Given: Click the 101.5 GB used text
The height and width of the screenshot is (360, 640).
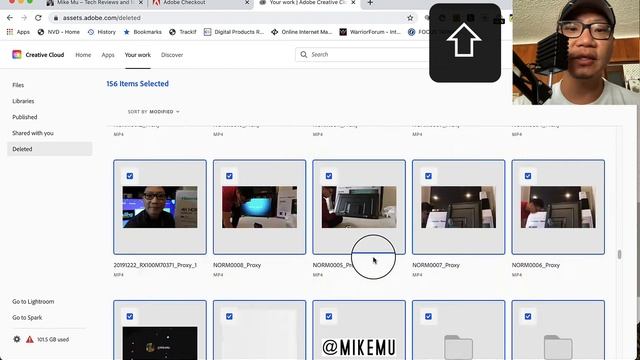Looking at the screenshot, I should (53, 340).
